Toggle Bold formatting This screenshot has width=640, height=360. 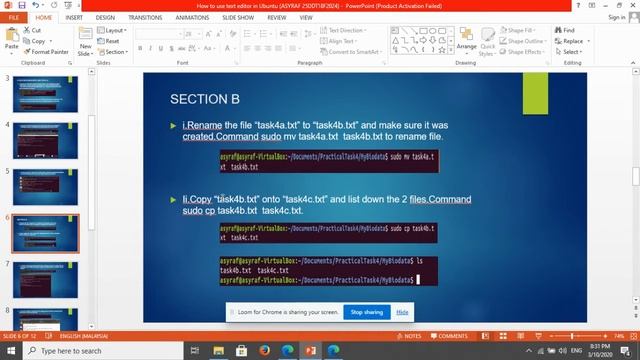[140, 49]
